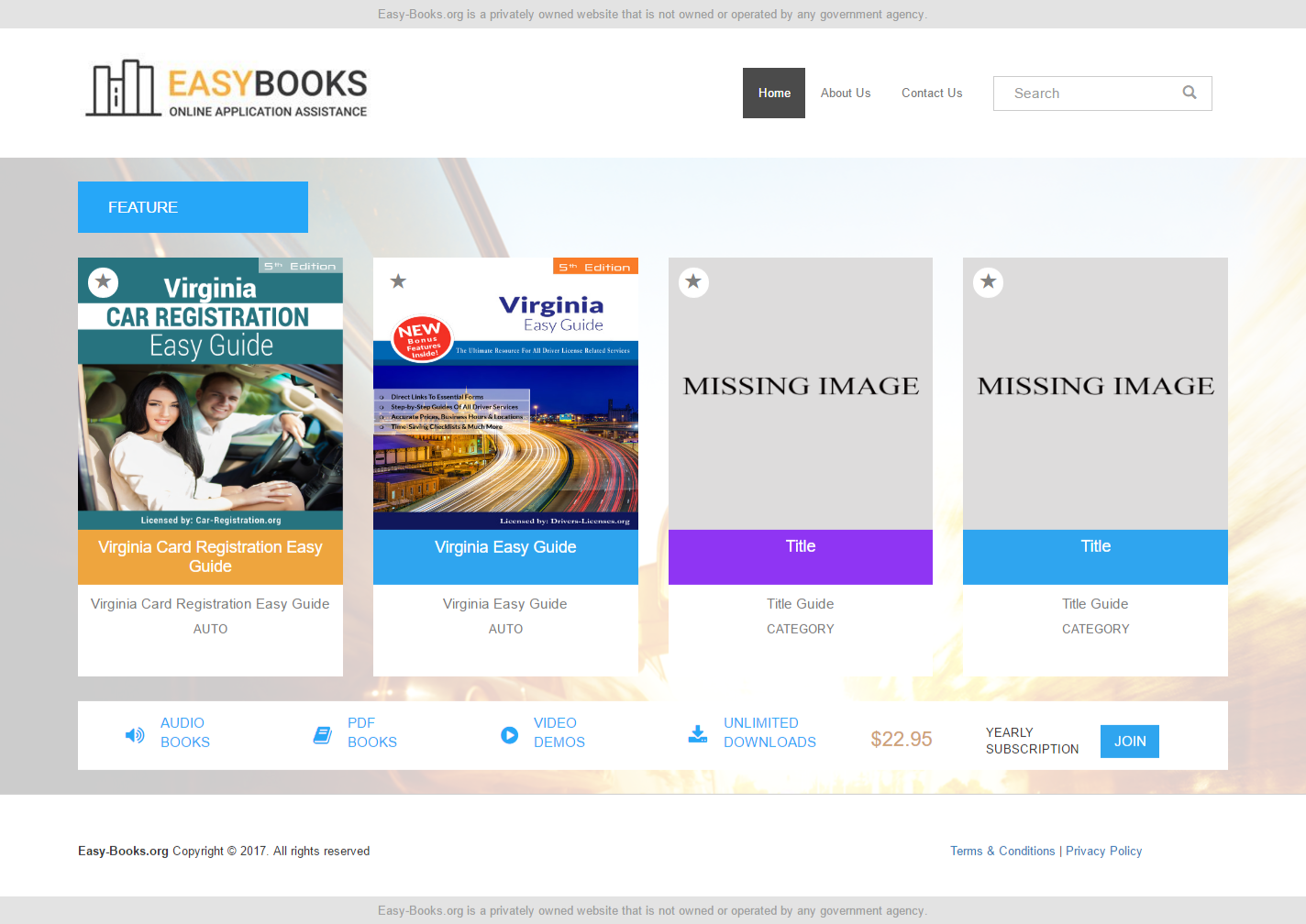Click the JOIN button
The width and height of the screenshot is (1306, 924).
1130,742
